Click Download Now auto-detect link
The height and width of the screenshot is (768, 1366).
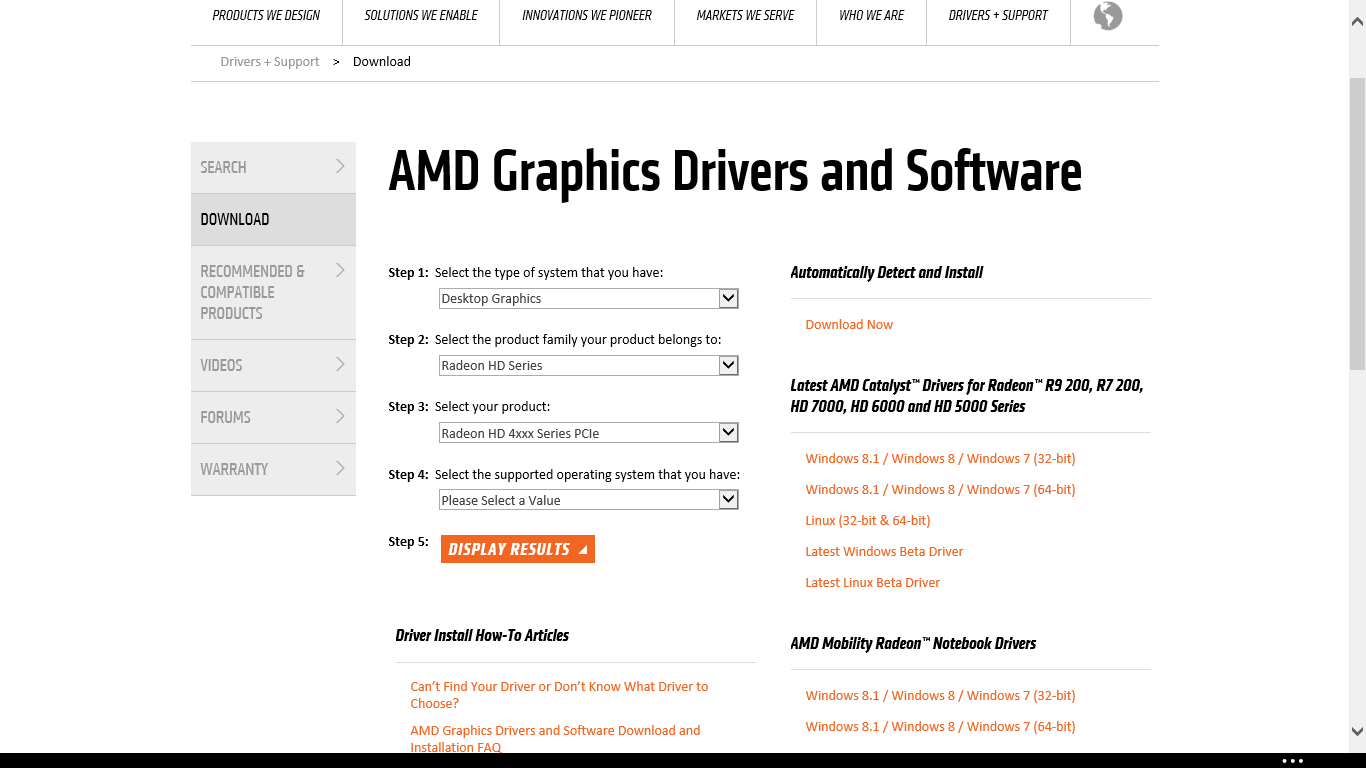point(849,325)
